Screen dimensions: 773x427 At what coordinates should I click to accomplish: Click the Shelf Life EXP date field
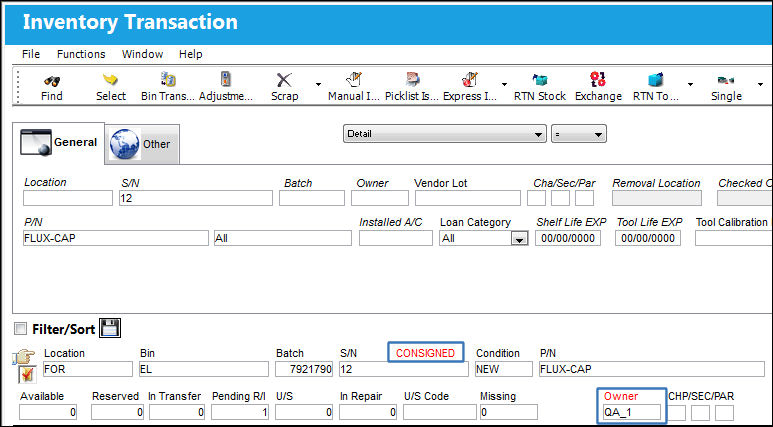(567, 238)
